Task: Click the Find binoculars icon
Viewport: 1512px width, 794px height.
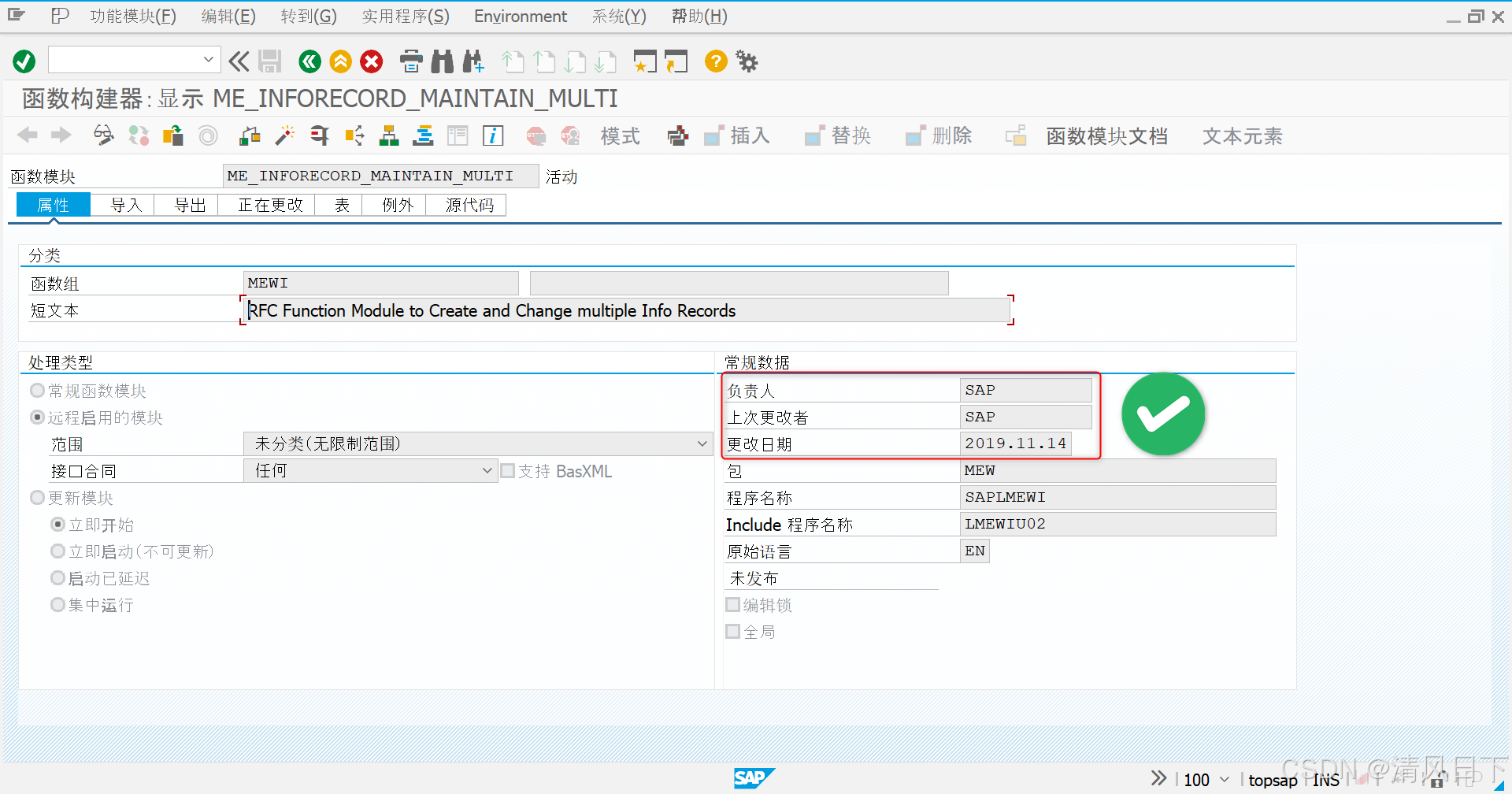Action: point(443,61)
